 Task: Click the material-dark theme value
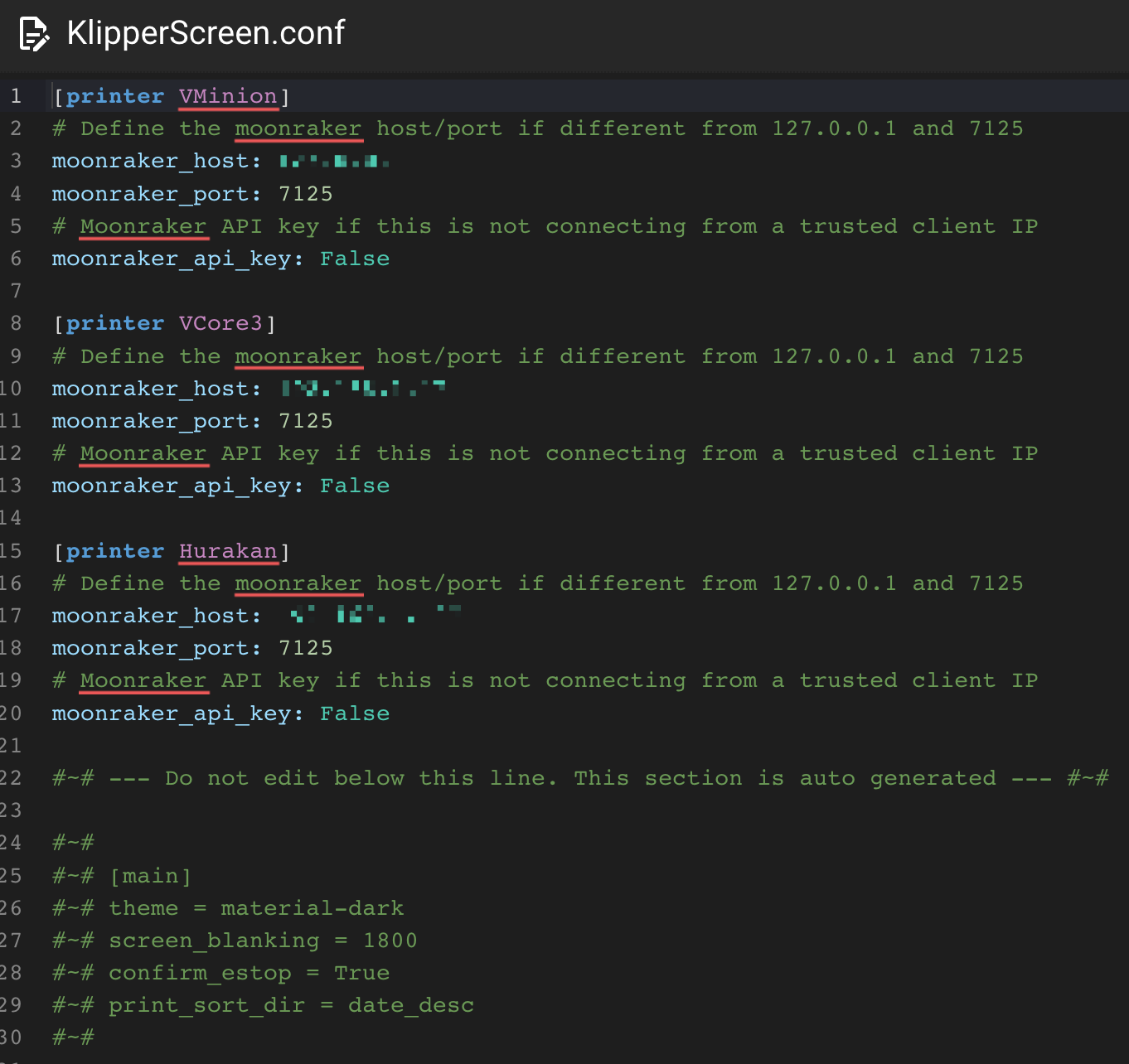313,909
